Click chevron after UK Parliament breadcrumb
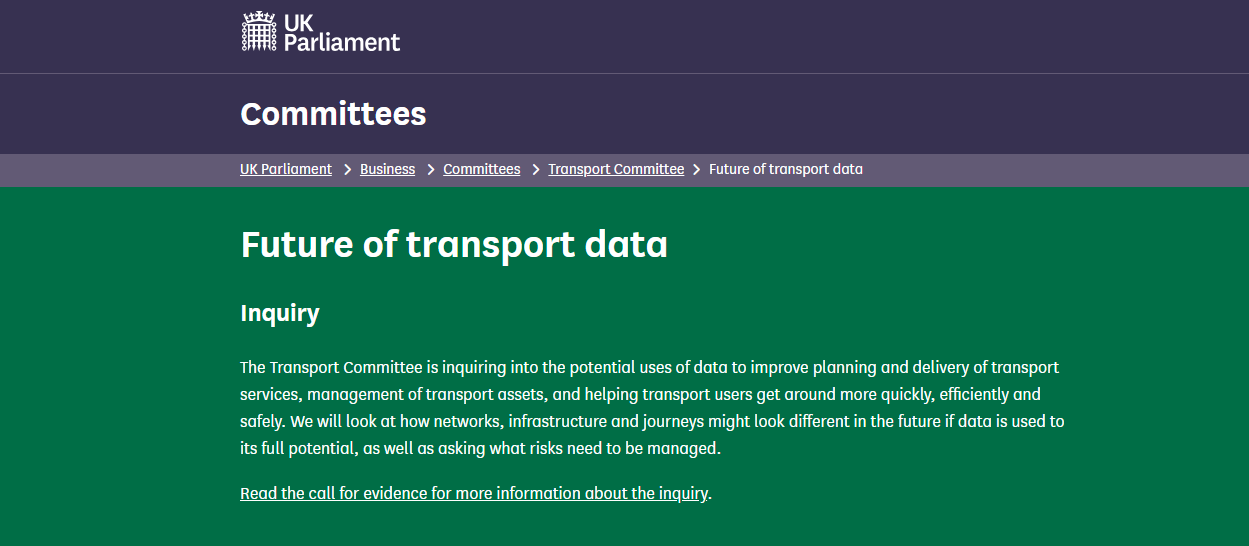The height and width of the screenshot is (546, 1249). 347,170
